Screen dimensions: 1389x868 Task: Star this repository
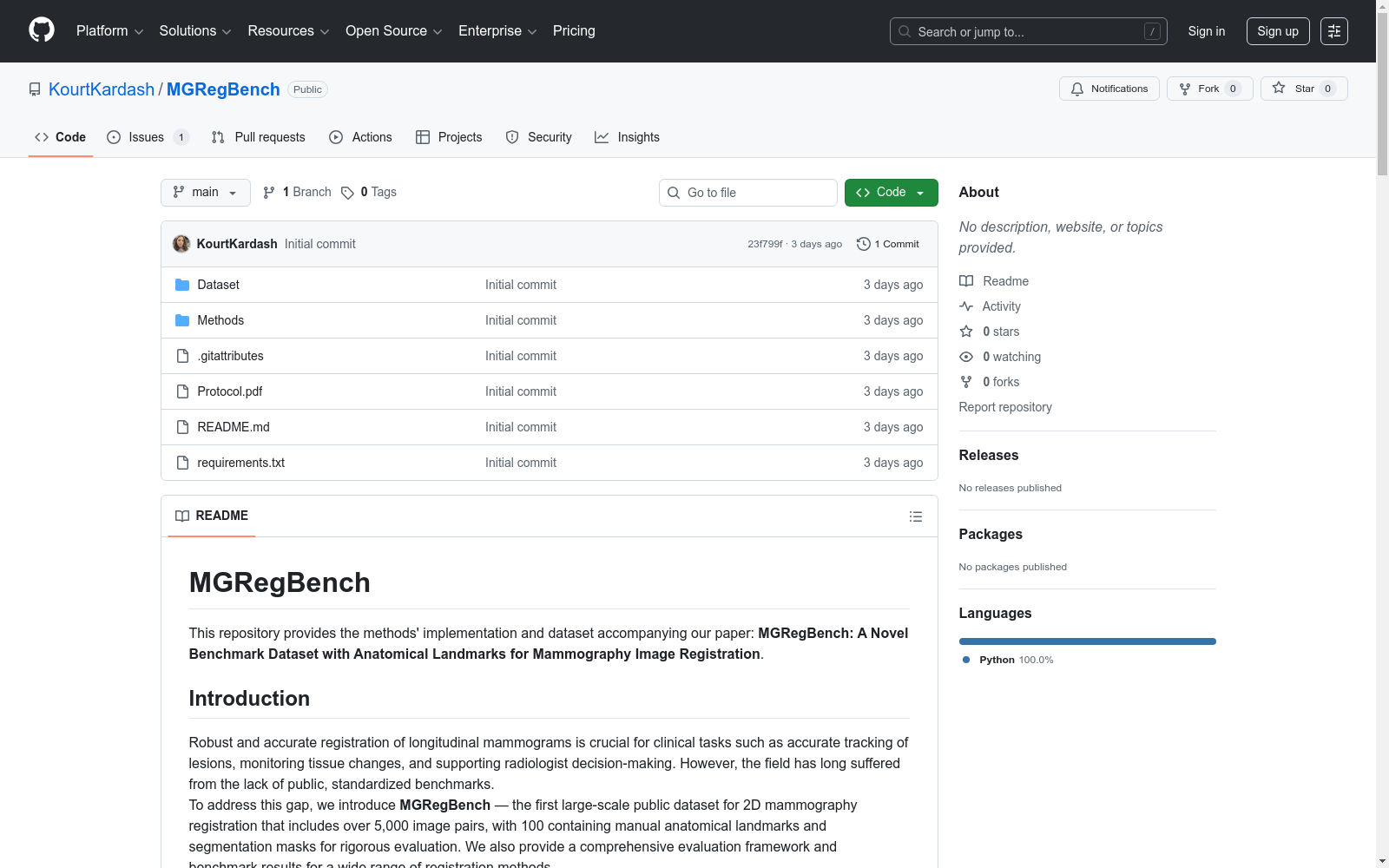coord(1304,89)
